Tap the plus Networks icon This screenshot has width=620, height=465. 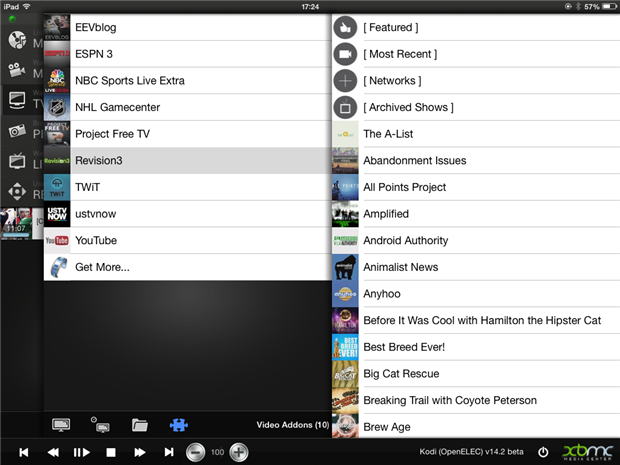[x=345, y=80]
